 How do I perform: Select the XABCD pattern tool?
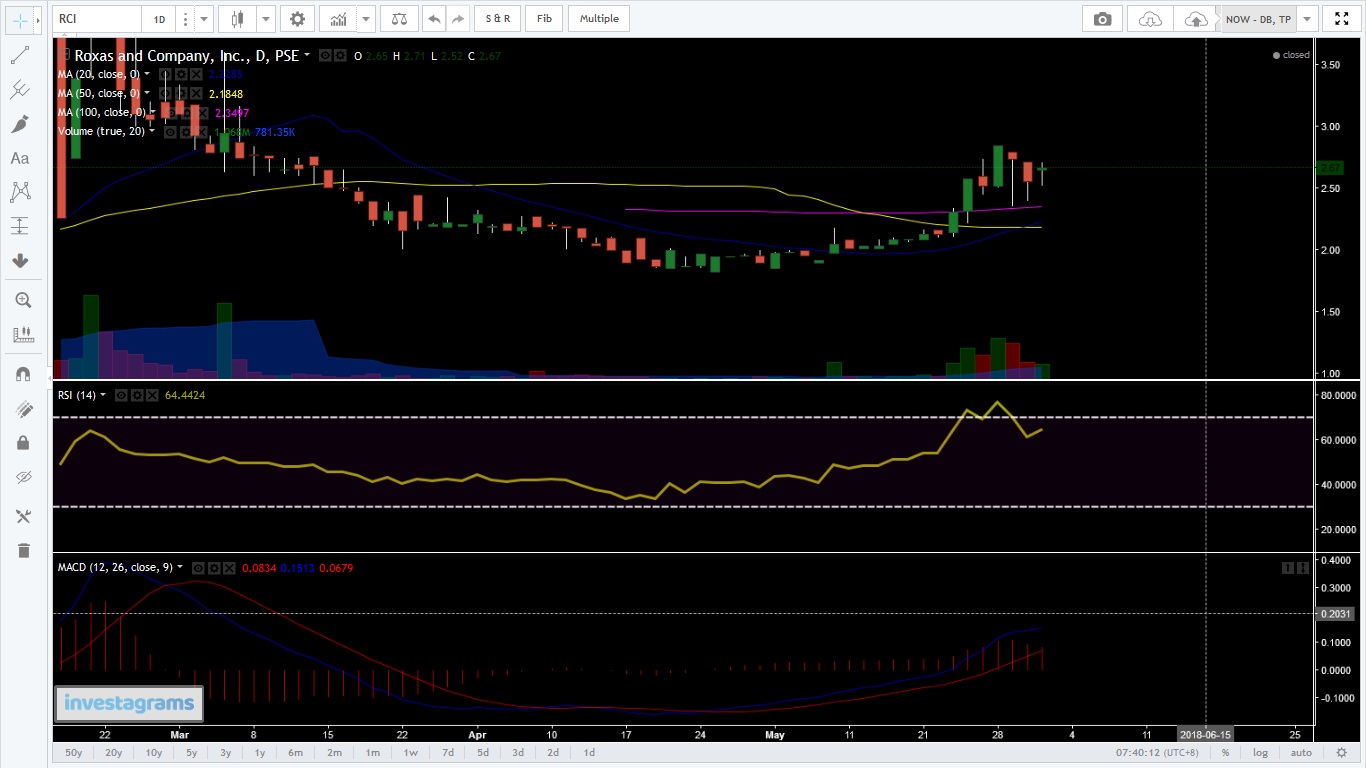tap(20, 191)
